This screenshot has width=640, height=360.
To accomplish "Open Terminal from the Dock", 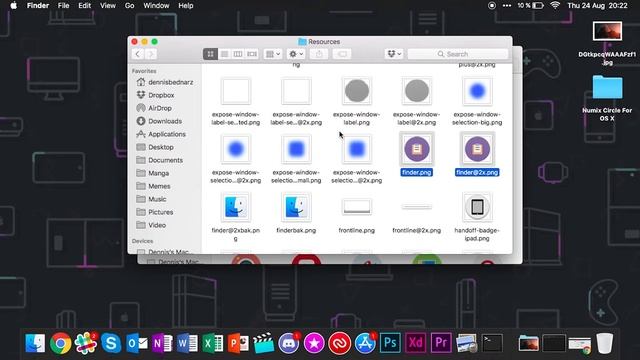I will pyautogui.click(x=492, y=343).
